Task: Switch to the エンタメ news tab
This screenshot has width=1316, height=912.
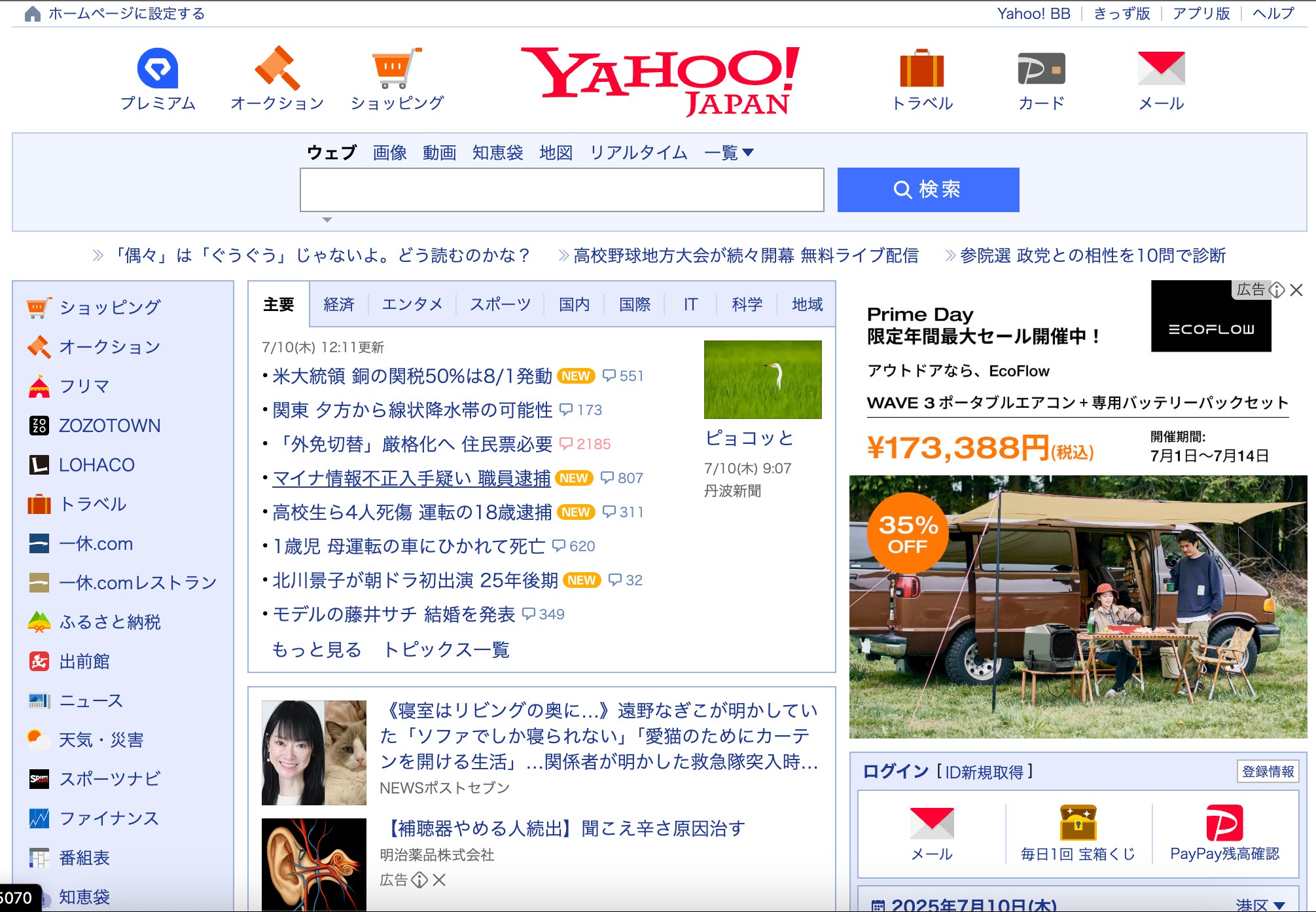Action: click(412, 304)
